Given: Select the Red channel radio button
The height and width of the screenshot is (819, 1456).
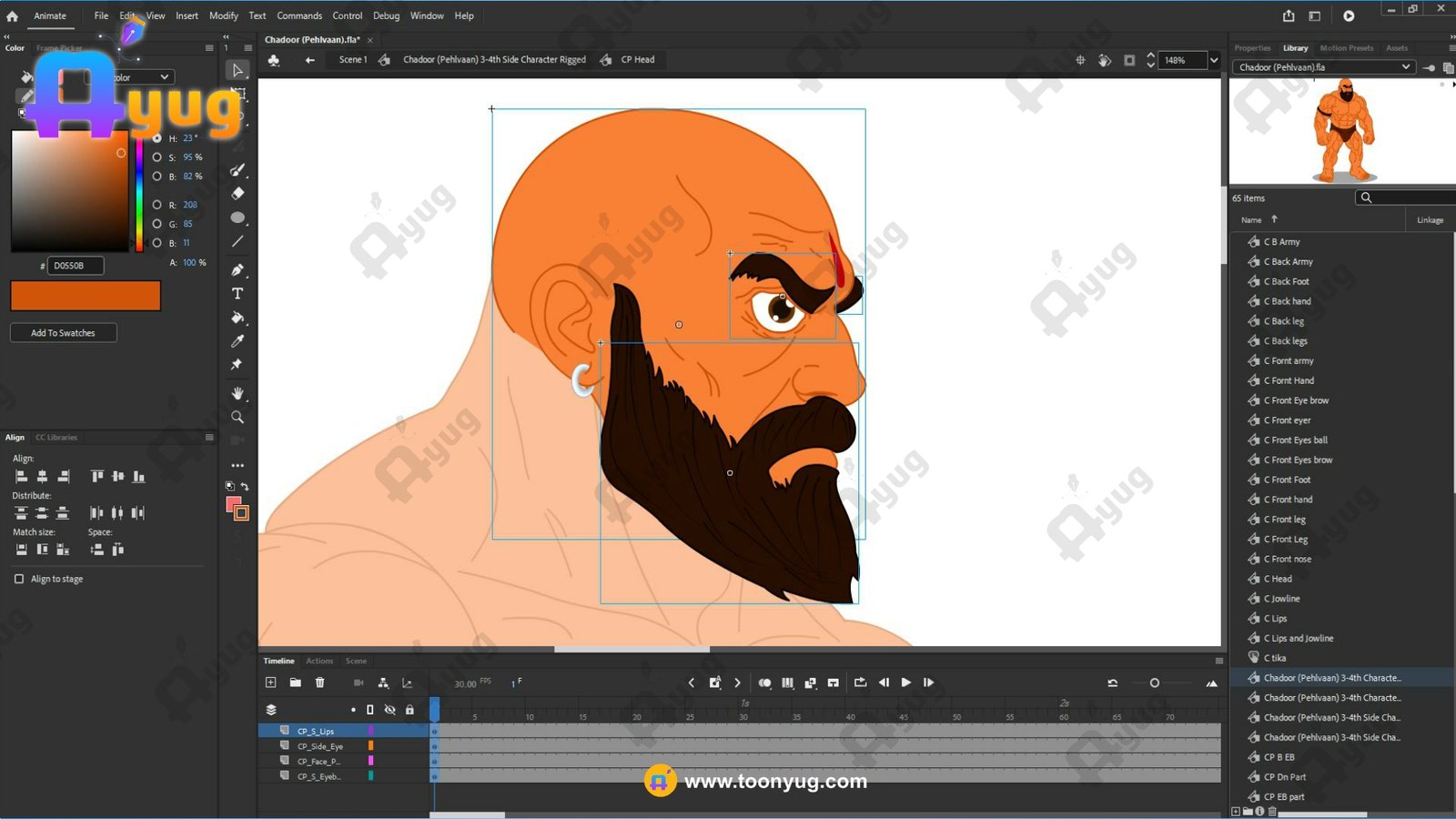Looking at the screenshot, I should tap(157, 205).
